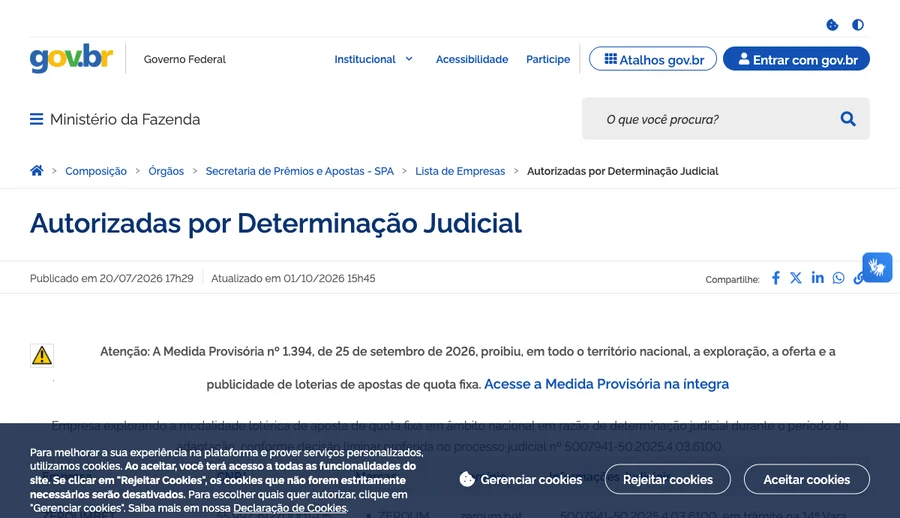
Task: Open the cookie settings icon at top right
Action: [x=832, y=25]
